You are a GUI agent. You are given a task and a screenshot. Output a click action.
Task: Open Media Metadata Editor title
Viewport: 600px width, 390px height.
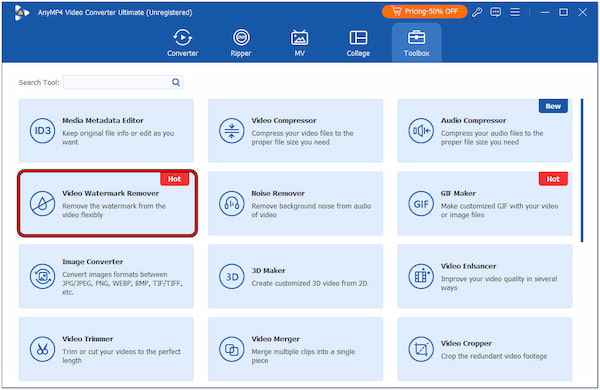(x=103, y=121)
